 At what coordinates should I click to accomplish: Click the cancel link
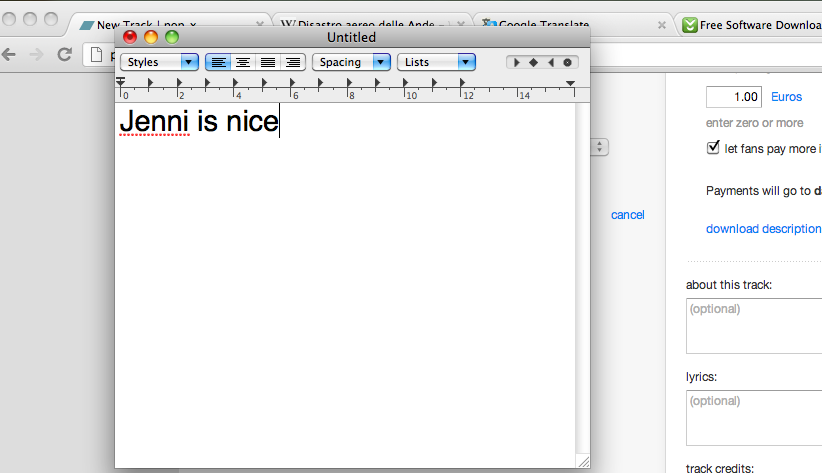point(627,215)
